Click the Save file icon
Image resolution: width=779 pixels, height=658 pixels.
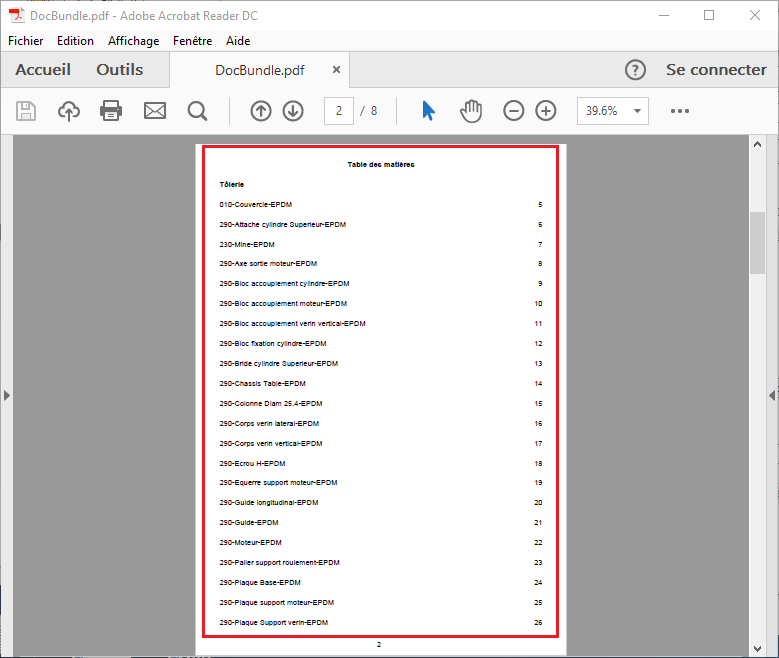[x=26, y=111]
